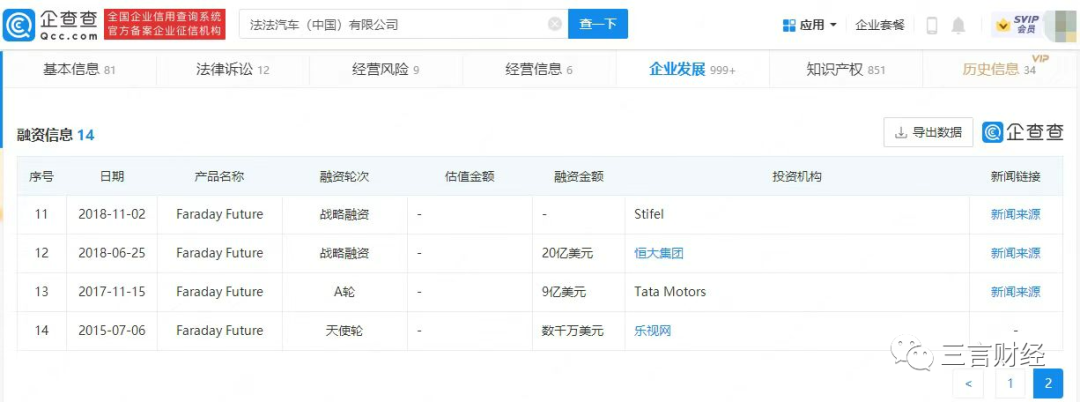Click date cell 2017-11-15

112,292
